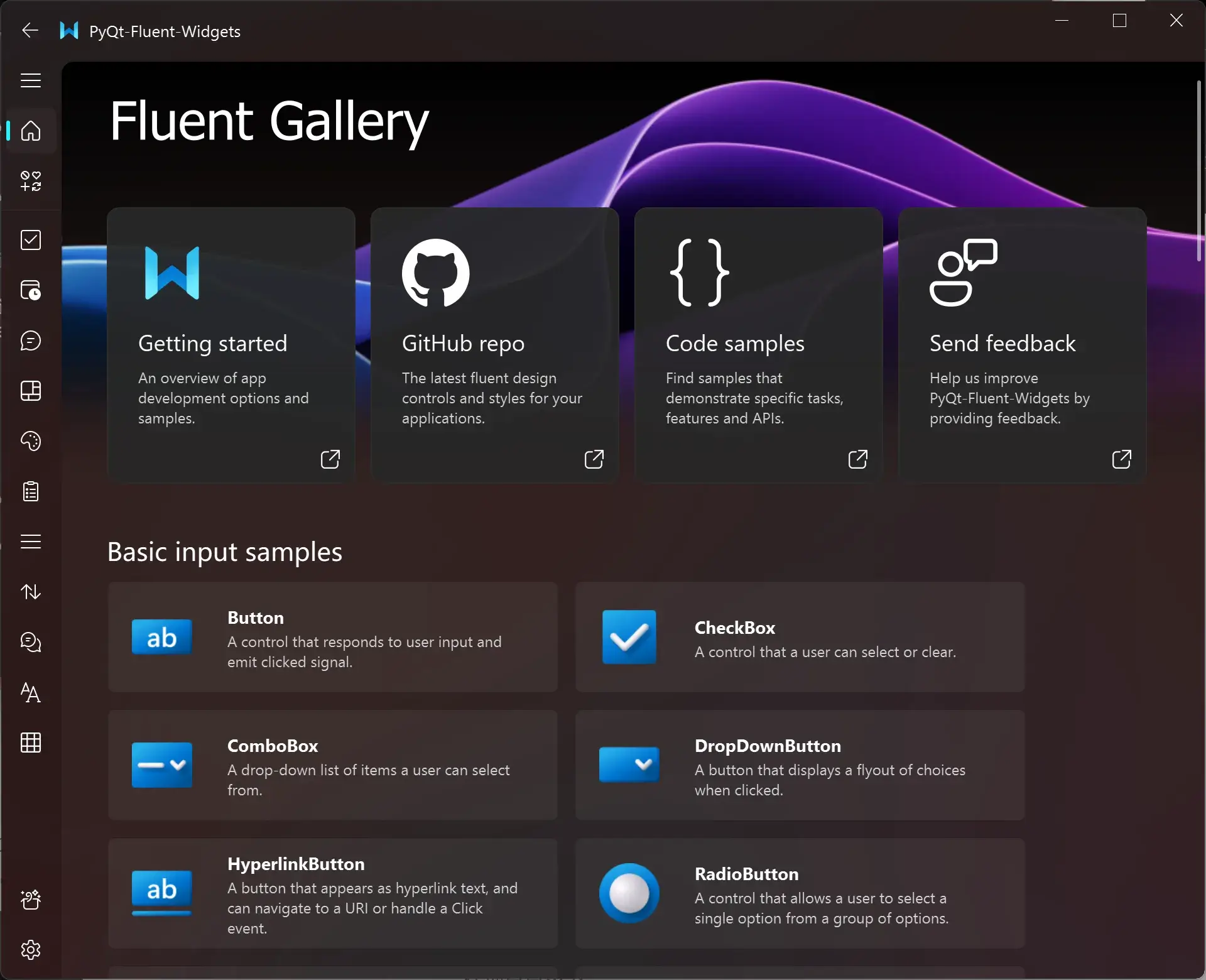Open Text typography sidebar icon
This screenshot has width=1206, height=980.
tap(30, 692)
